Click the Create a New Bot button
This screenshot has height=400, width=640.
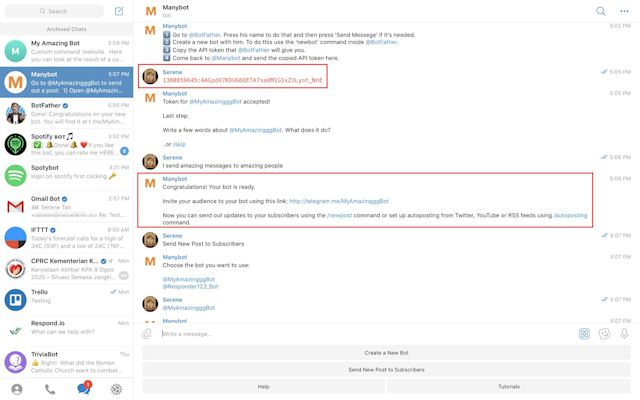tap(386, 353)
